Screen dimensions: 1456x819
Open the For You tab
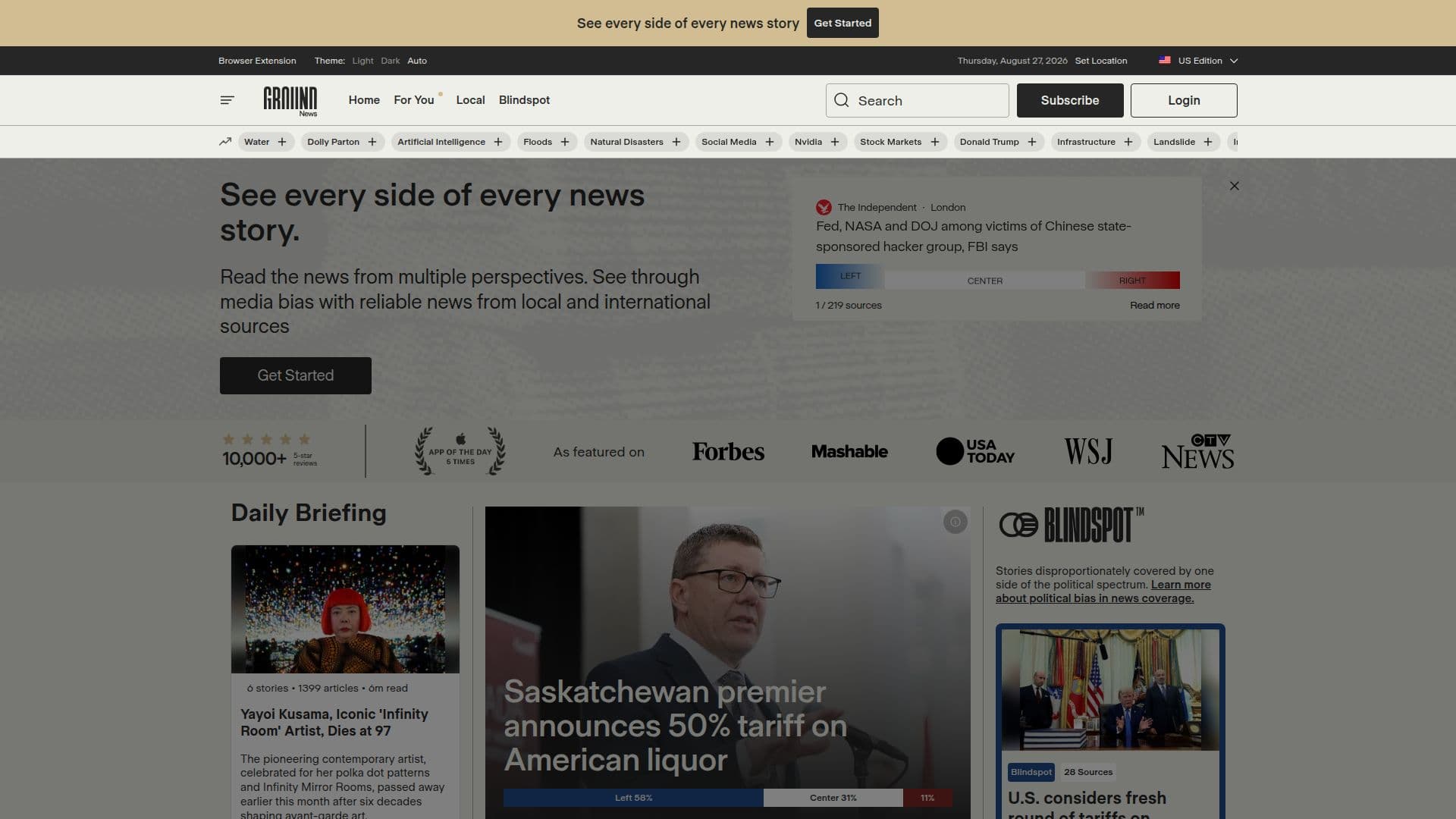coord(414,100)
